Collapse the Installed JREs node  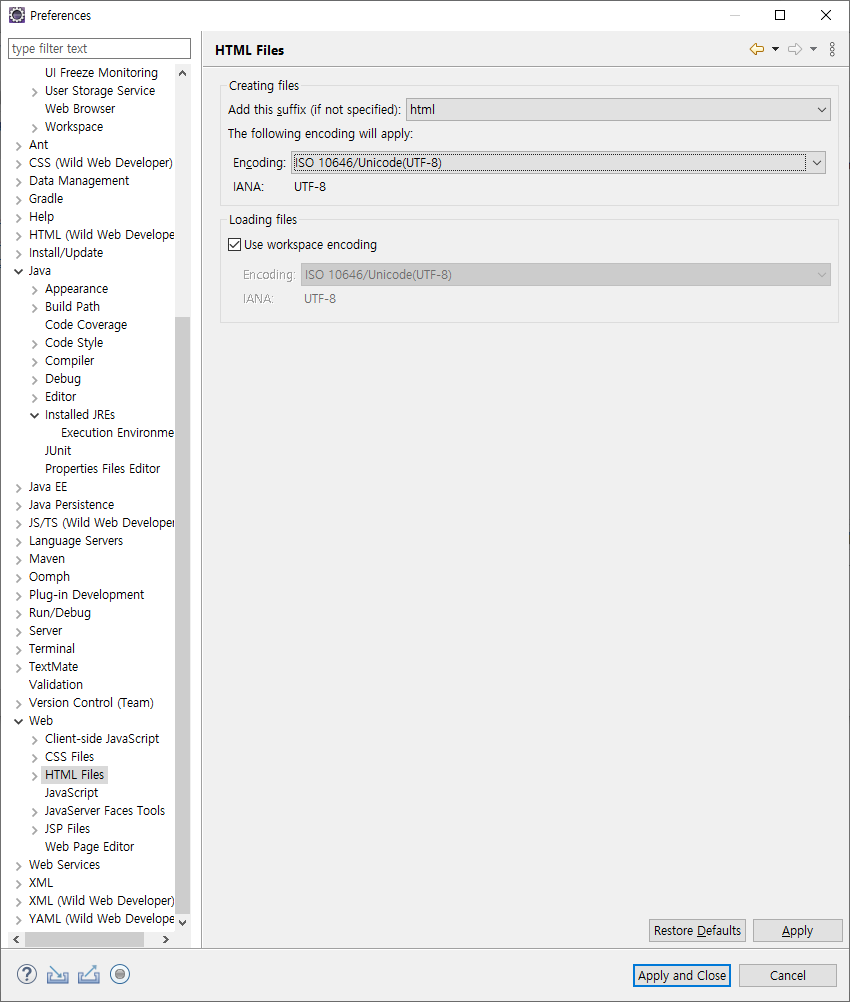click(35, 415)
